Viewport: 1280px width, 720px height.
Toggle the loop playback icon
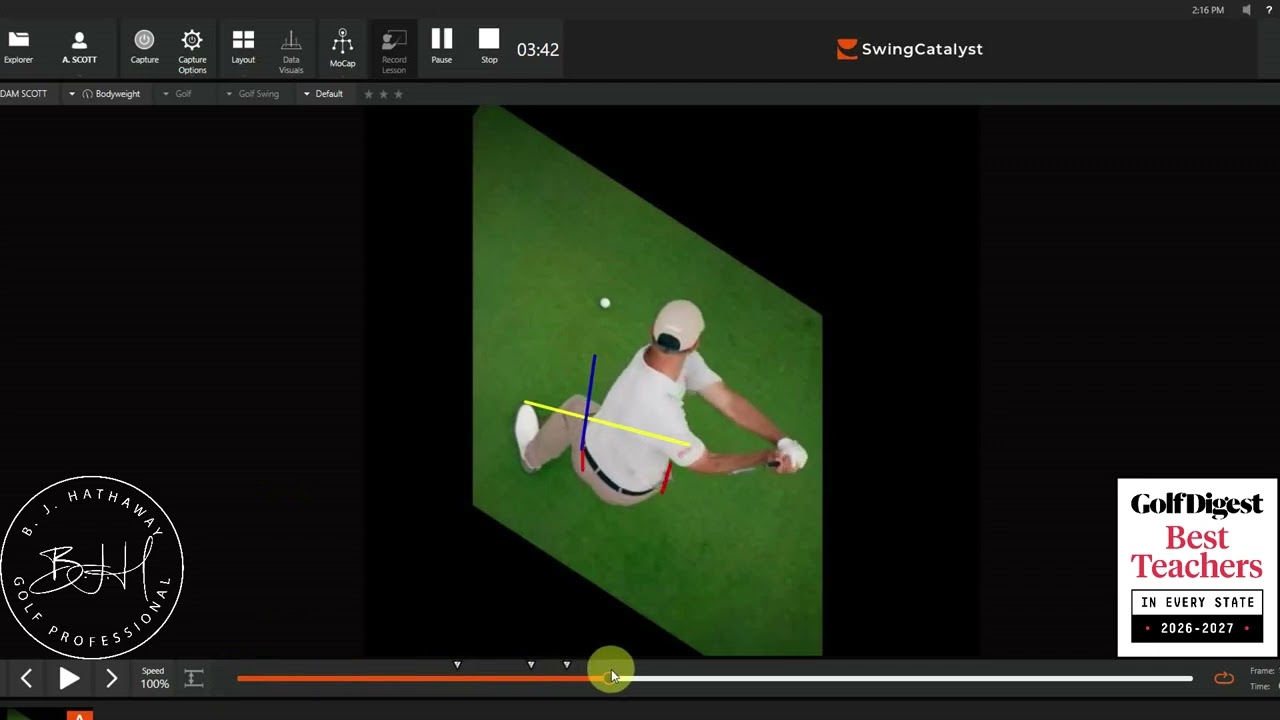1224,678
